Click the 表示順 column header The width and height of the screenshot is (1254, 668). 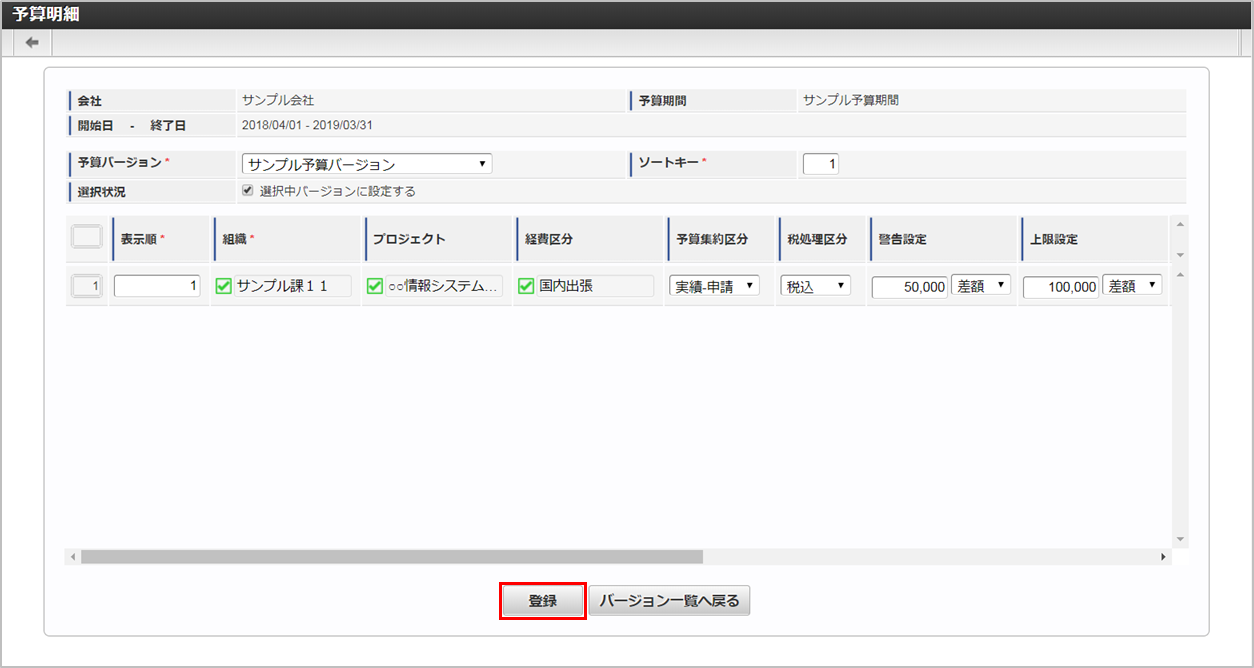click(160, 240)
